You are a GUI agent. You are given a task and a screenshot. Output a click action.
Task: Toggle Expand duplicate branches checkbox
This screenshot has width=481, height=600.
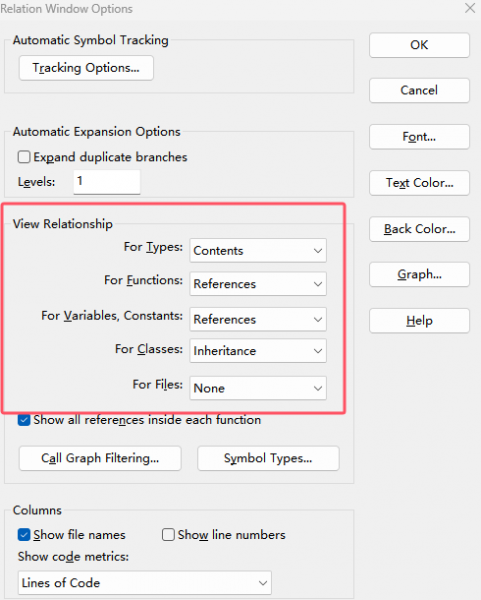click(x=24, y=157)
